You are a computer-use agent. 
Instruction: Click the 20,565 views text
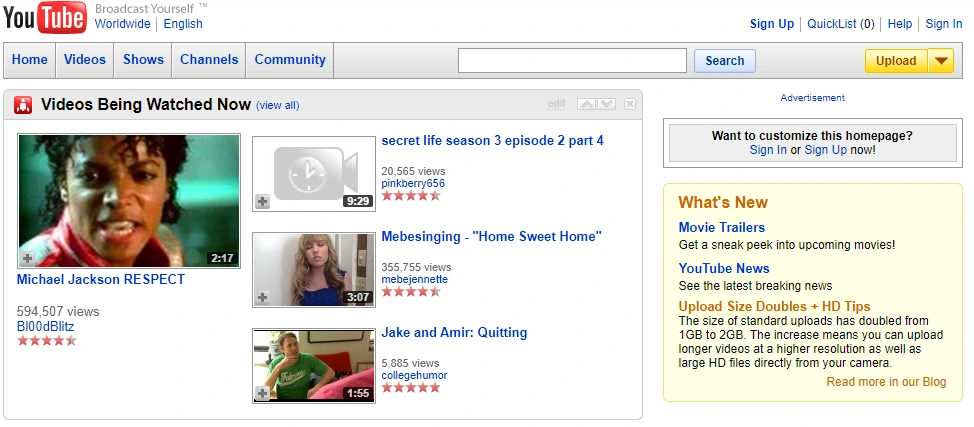click(x=413, y=171)
